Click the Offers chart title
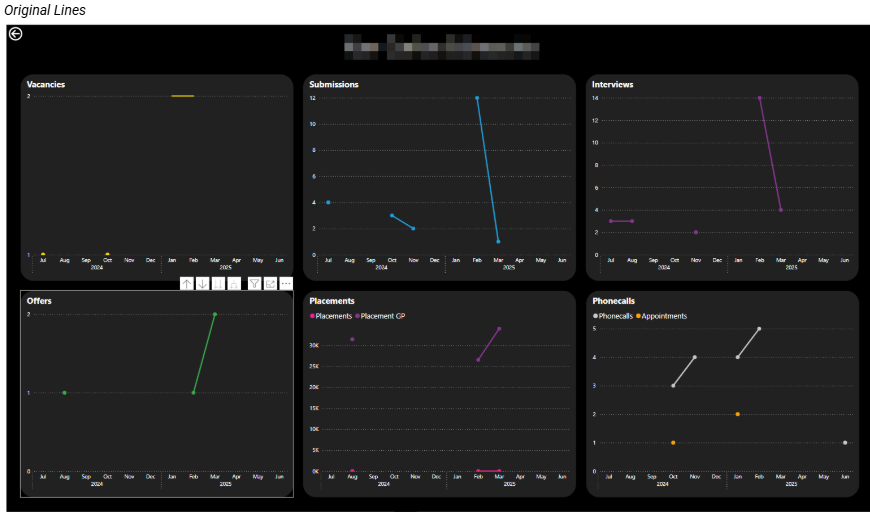Image resolution: width=870 pixels, height=512 pixels. pyautogui.click(x=39, y=301)
